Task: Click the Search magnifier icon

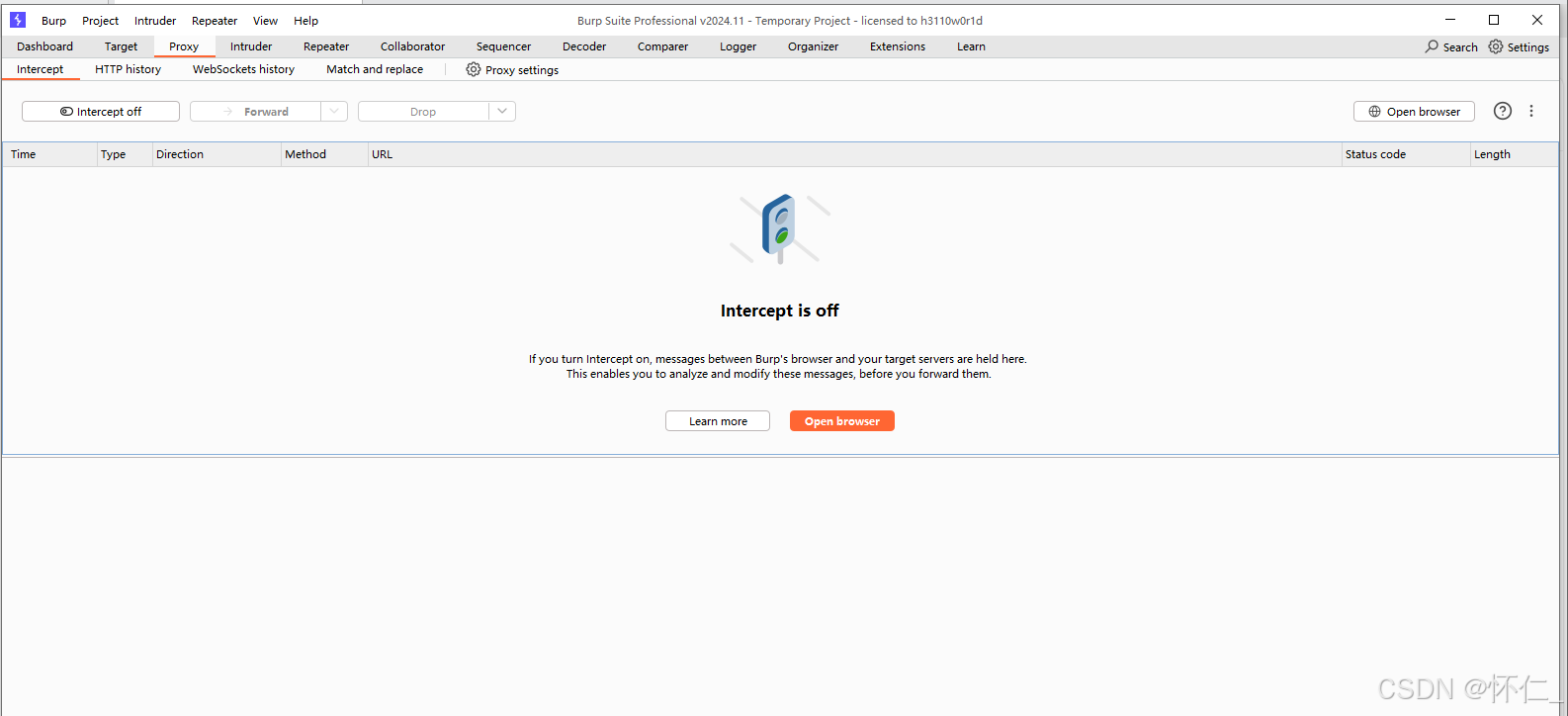Action: coord(1432,46)
